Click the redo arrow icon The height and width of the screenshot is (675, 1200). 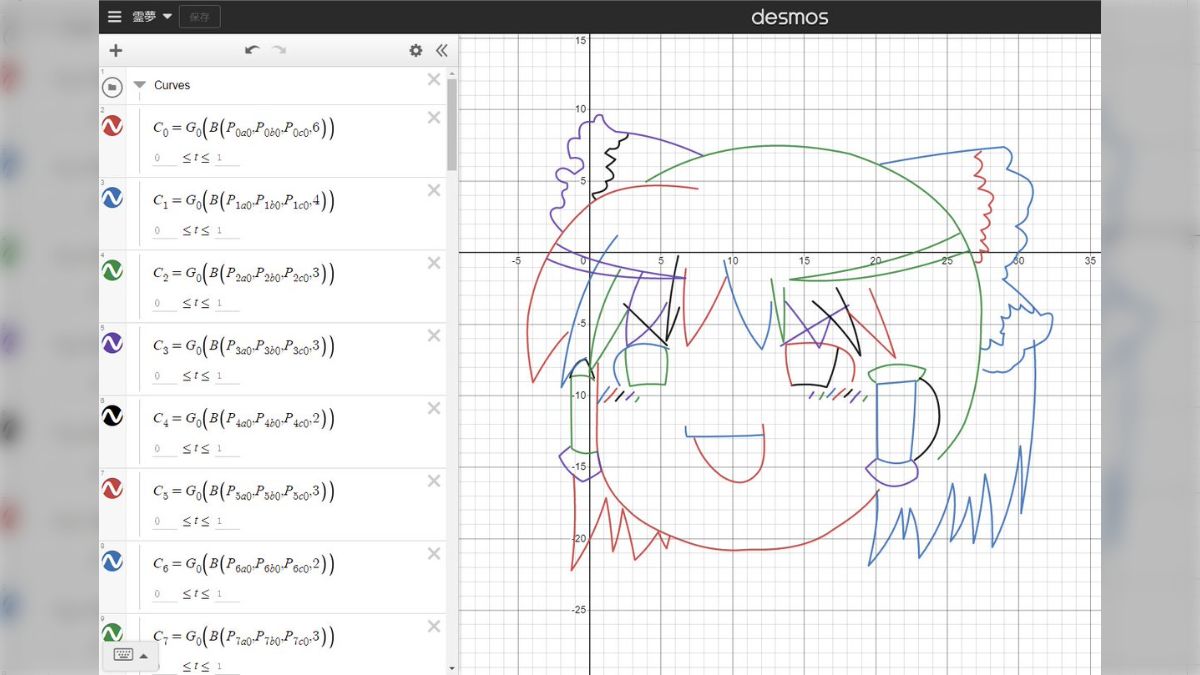click(x=278, y=50)
